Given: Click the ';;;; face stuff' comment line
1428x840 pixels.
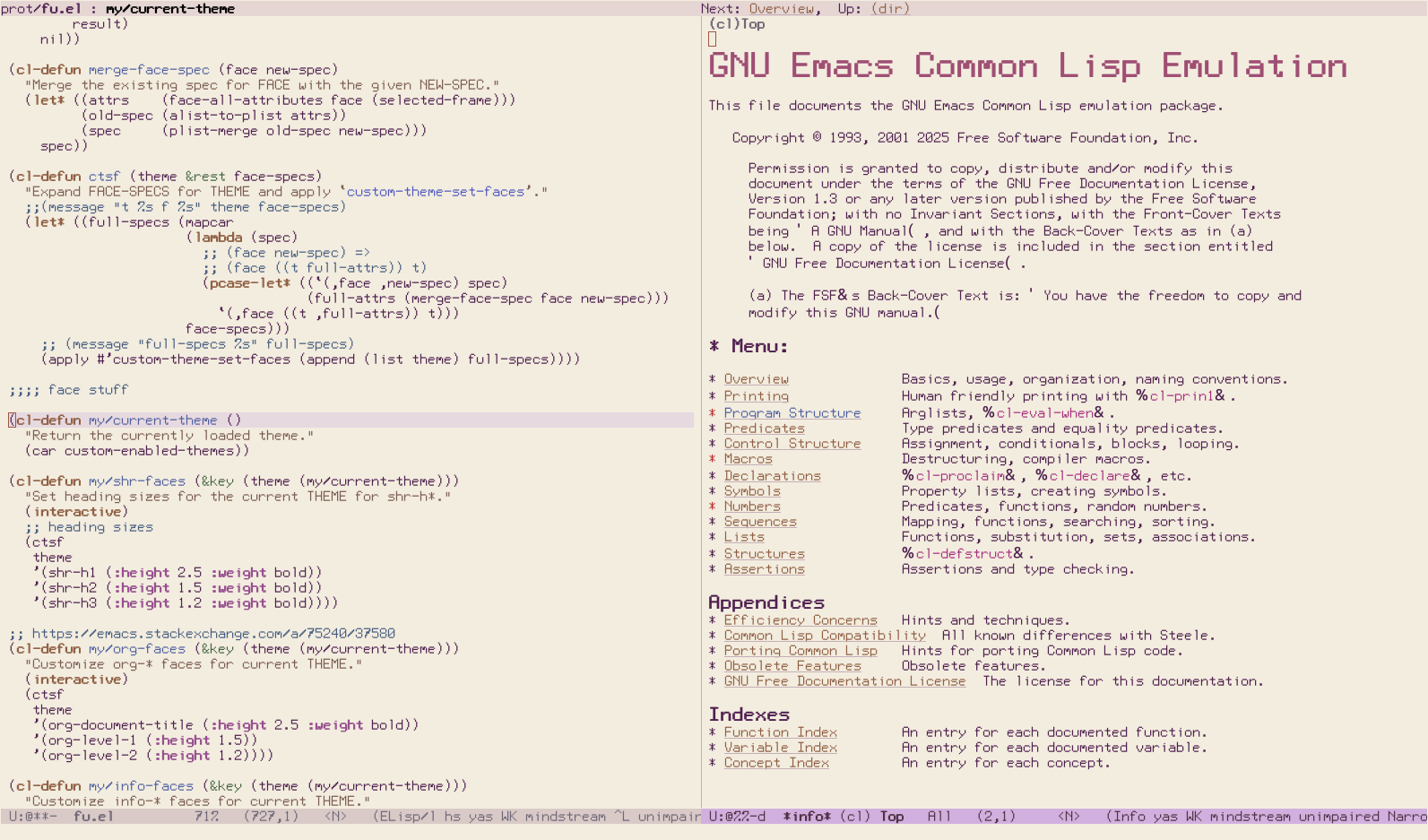Looking at the screenshot, I should tap(69, 389).
